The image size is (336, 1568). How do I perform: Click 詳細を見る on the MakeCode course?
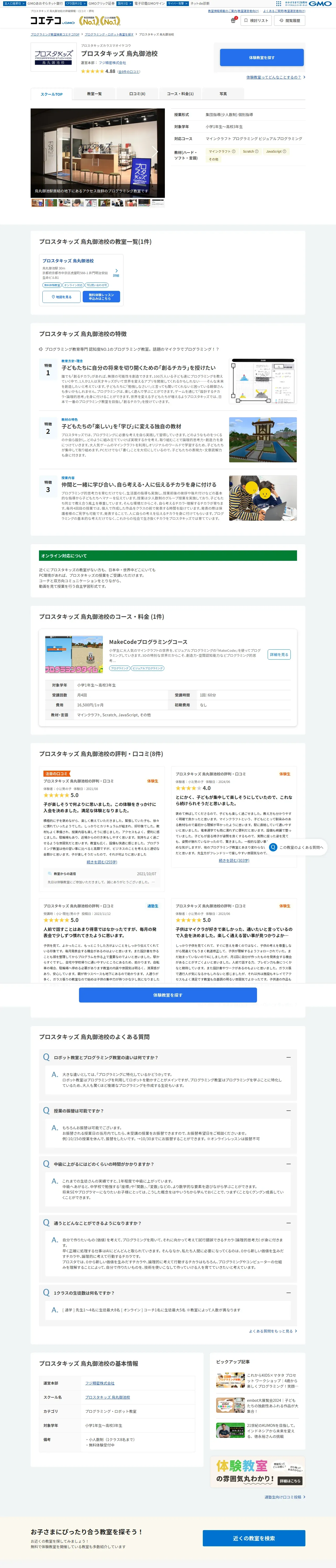pyautogui.click(x=279, y=654)
